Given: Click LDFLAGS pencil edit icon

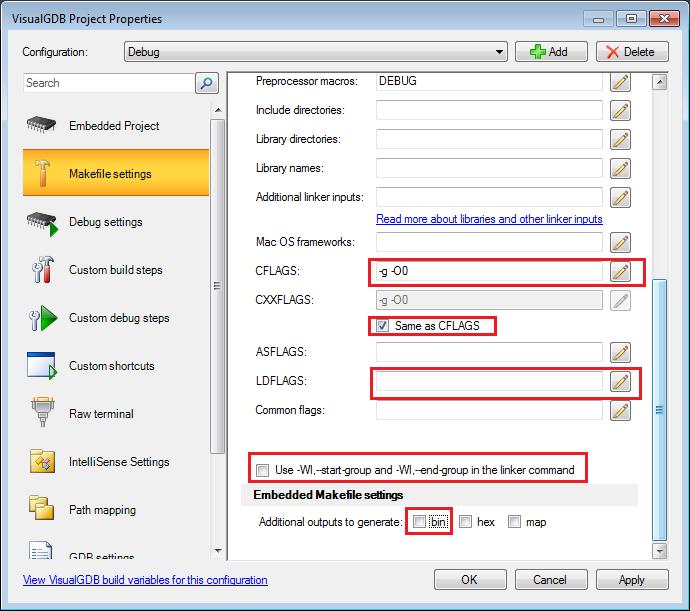Looking at the screenshot, I should point(620,382).
